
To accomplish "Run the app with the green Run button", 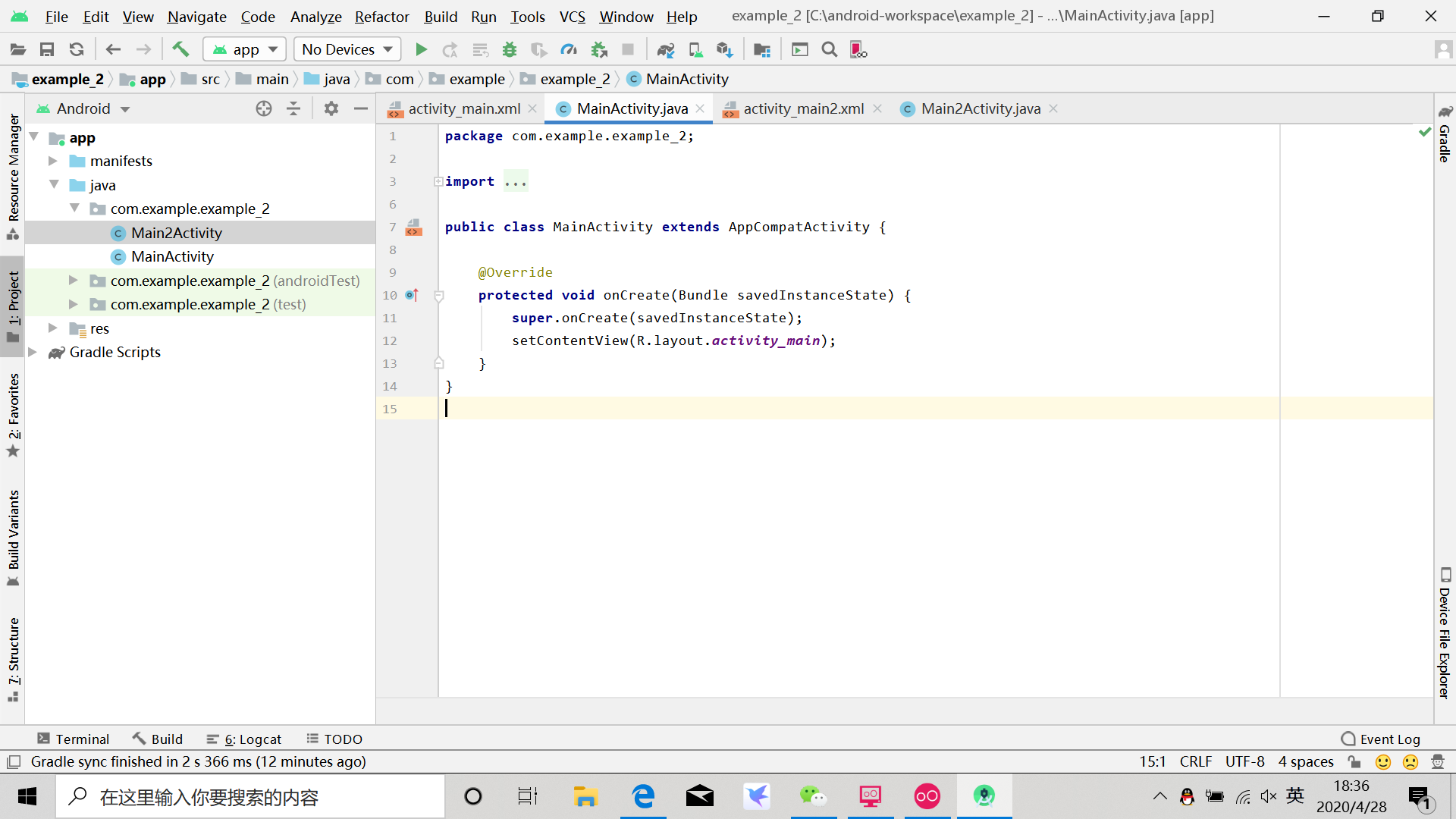I will pos(422,49).
